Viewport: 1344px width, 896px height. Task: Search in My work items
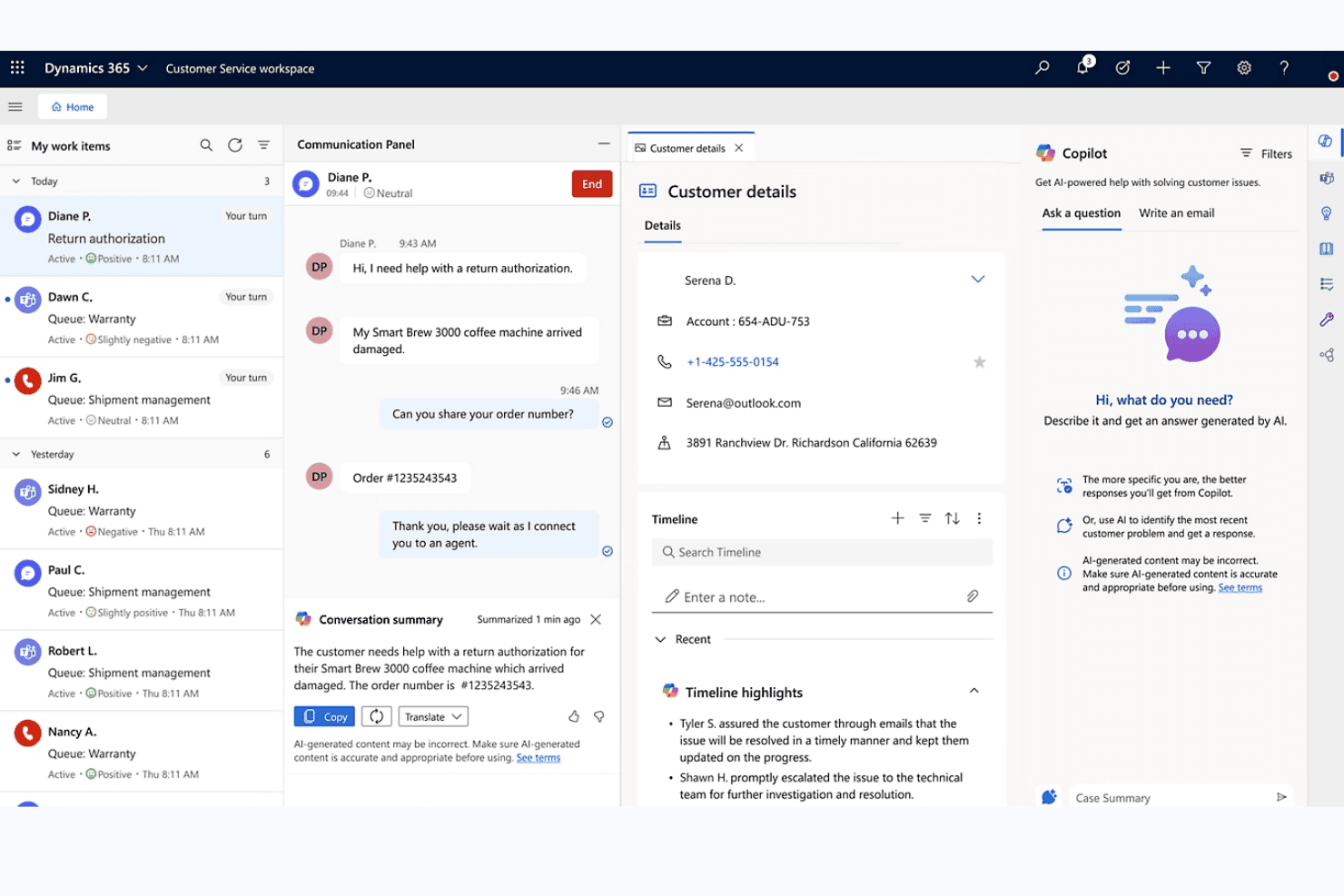(206, 145)
